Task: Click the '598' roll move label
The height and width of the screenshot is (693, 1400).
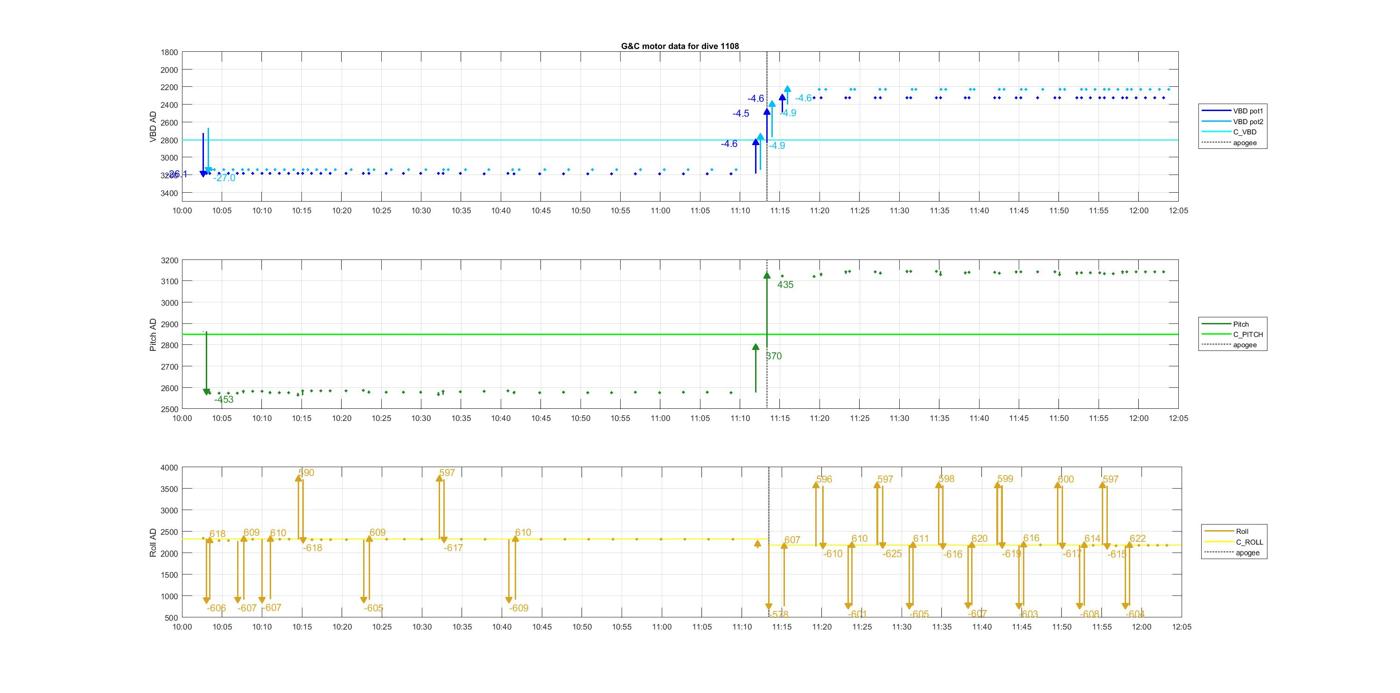Action: pyautogui.click(x=946, y=479)
